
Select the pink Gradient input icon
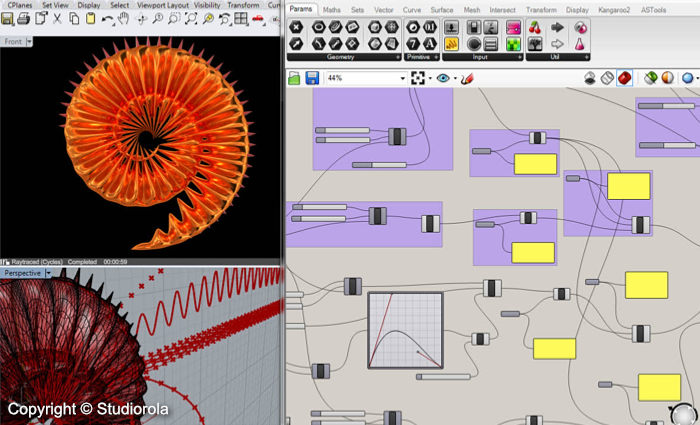[514, 27]
